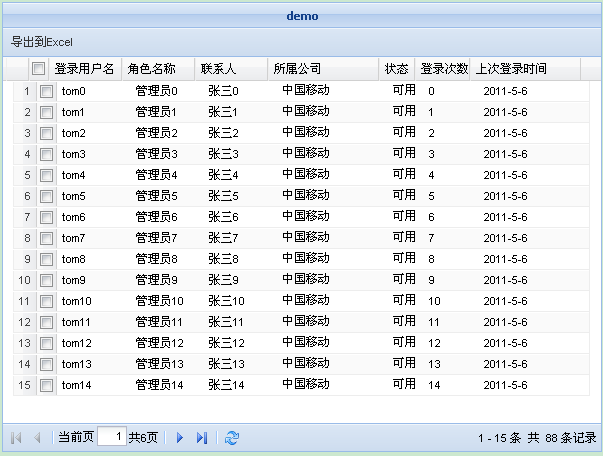The height and width of the screenshot is (456, 603).
Task: Select the tom10 row checkbox
Action: (x=47, y=301)
